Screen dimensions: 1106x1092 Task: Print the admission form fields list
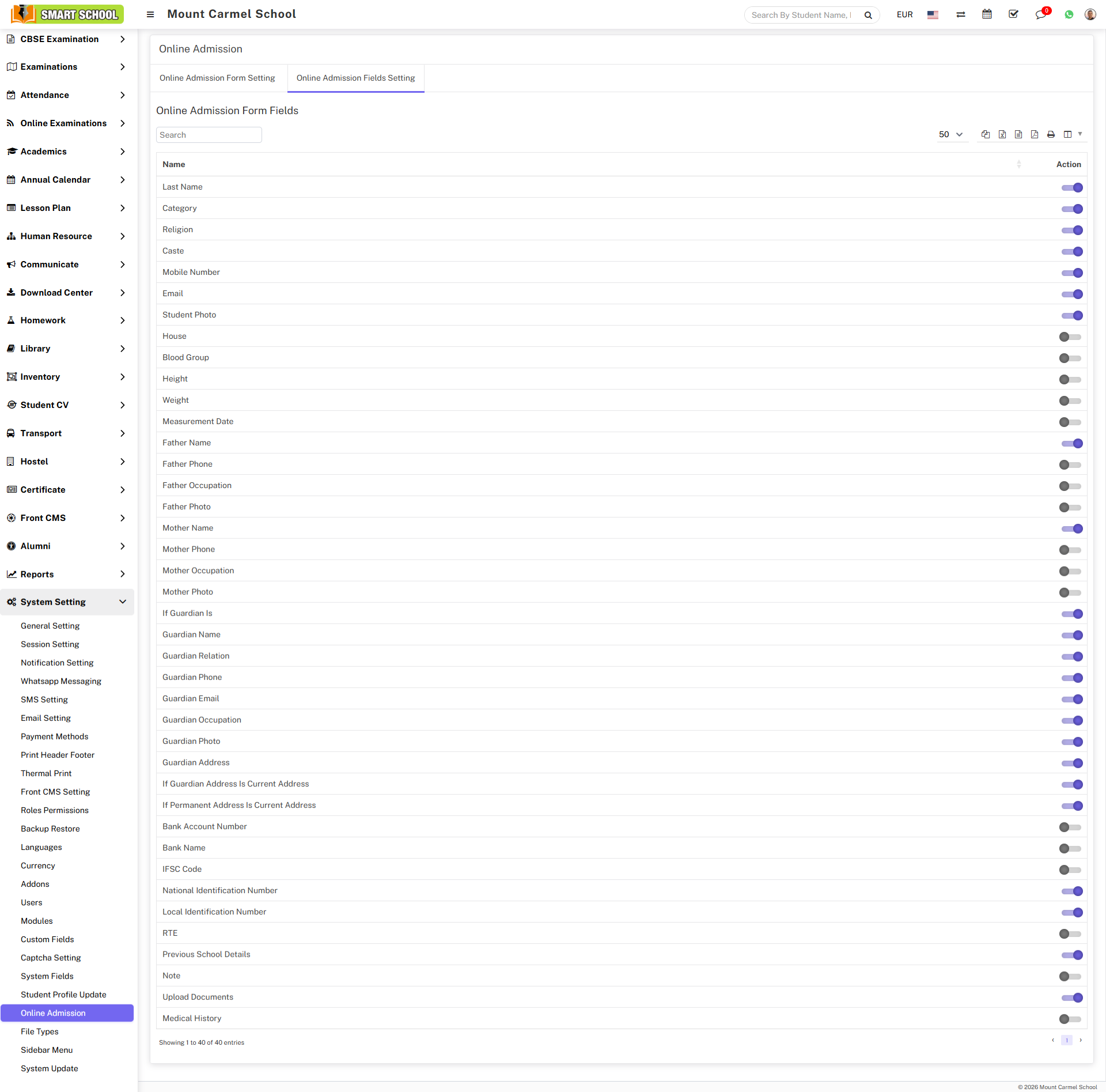pos(1051,134)
